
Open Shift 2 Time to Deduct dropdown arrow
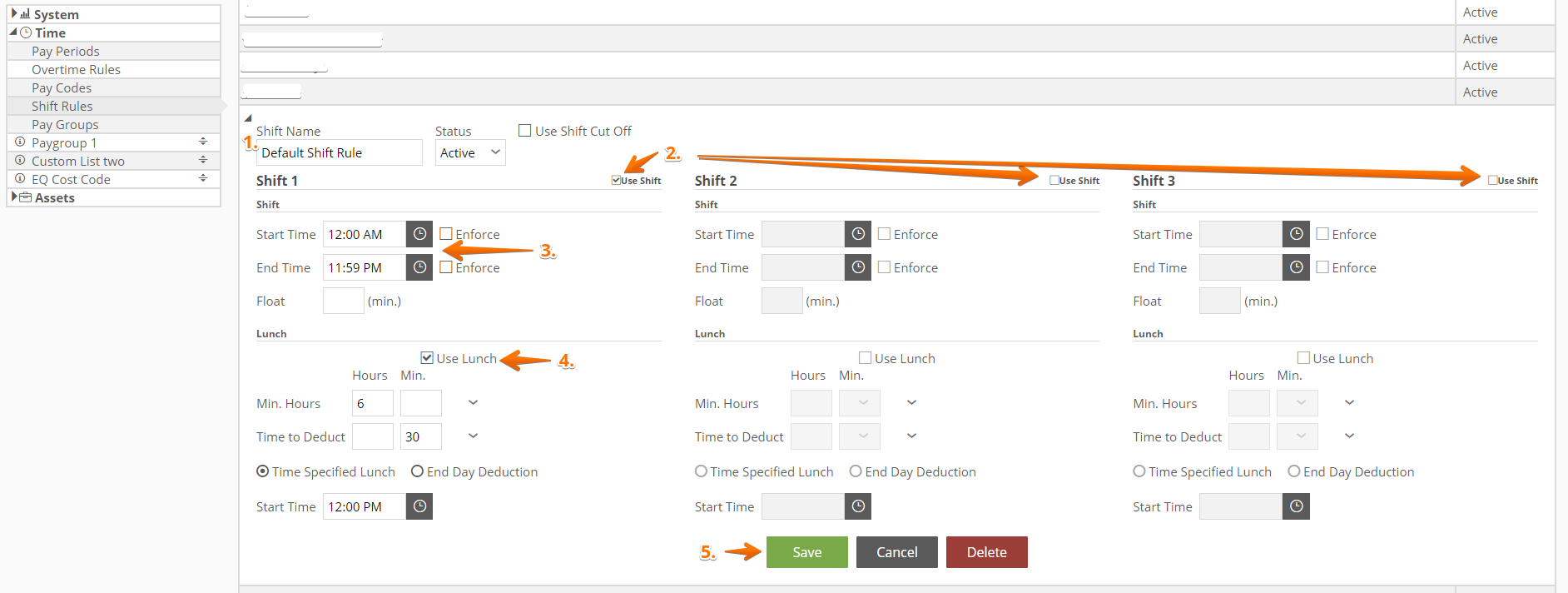click(x=911, y=436)
